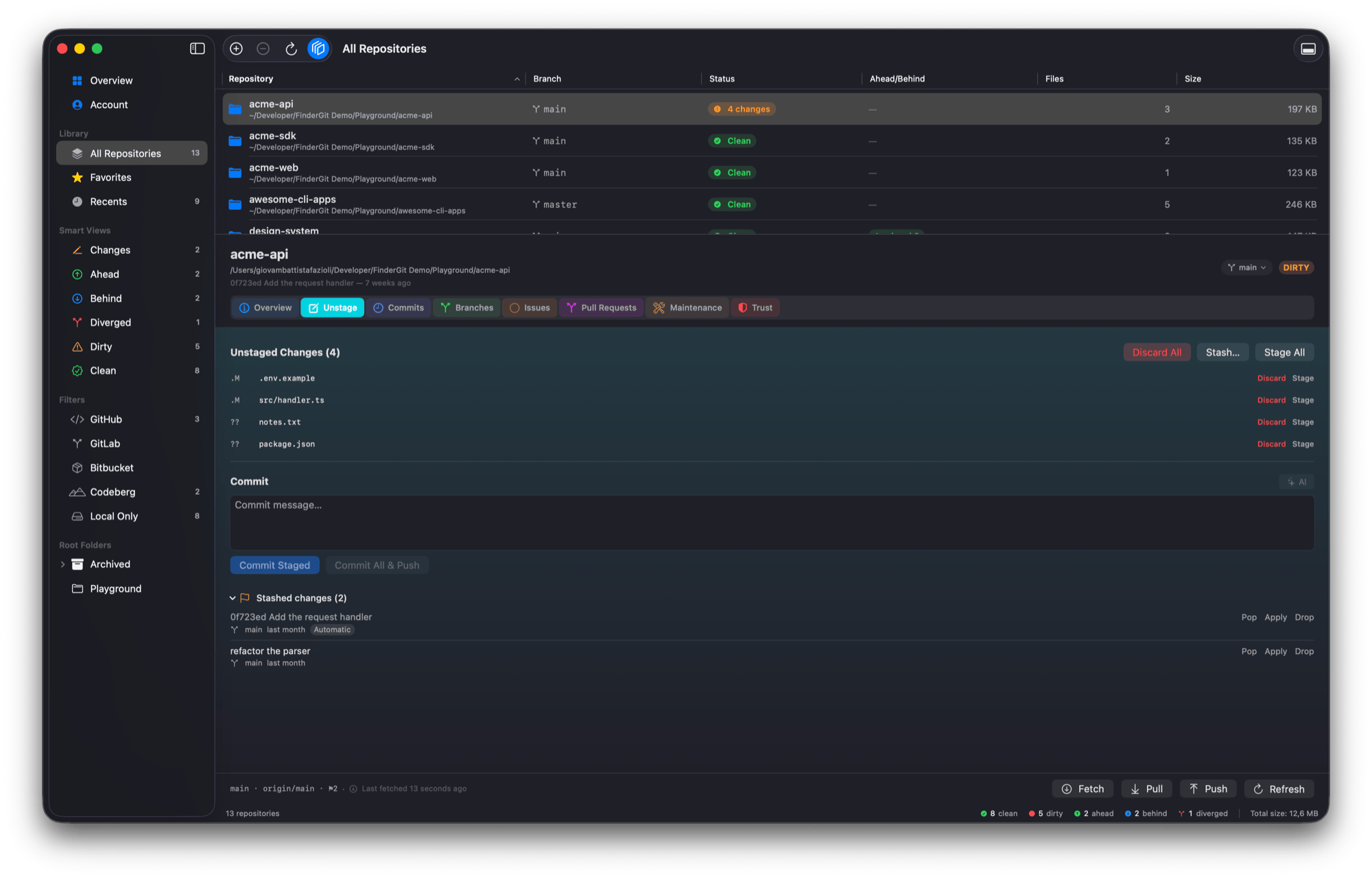Image resolution: width=1372 pixels, height=879 pixels.
Task: Sort by the Ahead/Behind column header
Action: pyautogui.click(x=949, y=79)
